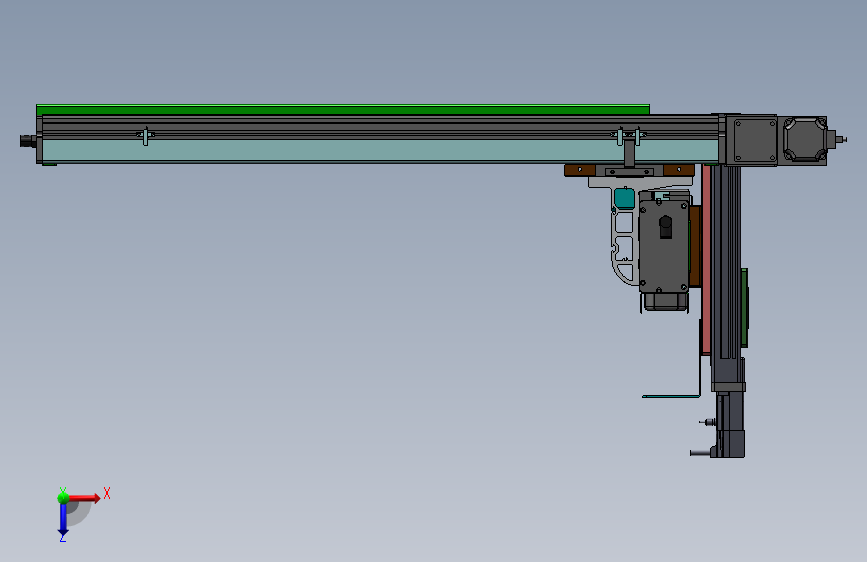867x562 pixels.
Task: Select the dark green plate on vertical rail
Action: [745, 308]
